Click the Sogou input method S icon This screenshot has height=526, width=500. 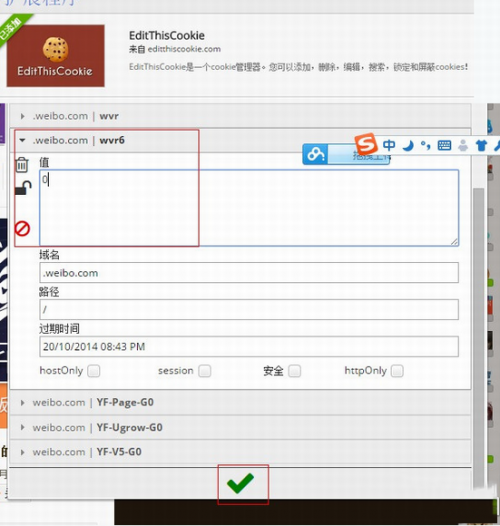[x=366, y=144]
